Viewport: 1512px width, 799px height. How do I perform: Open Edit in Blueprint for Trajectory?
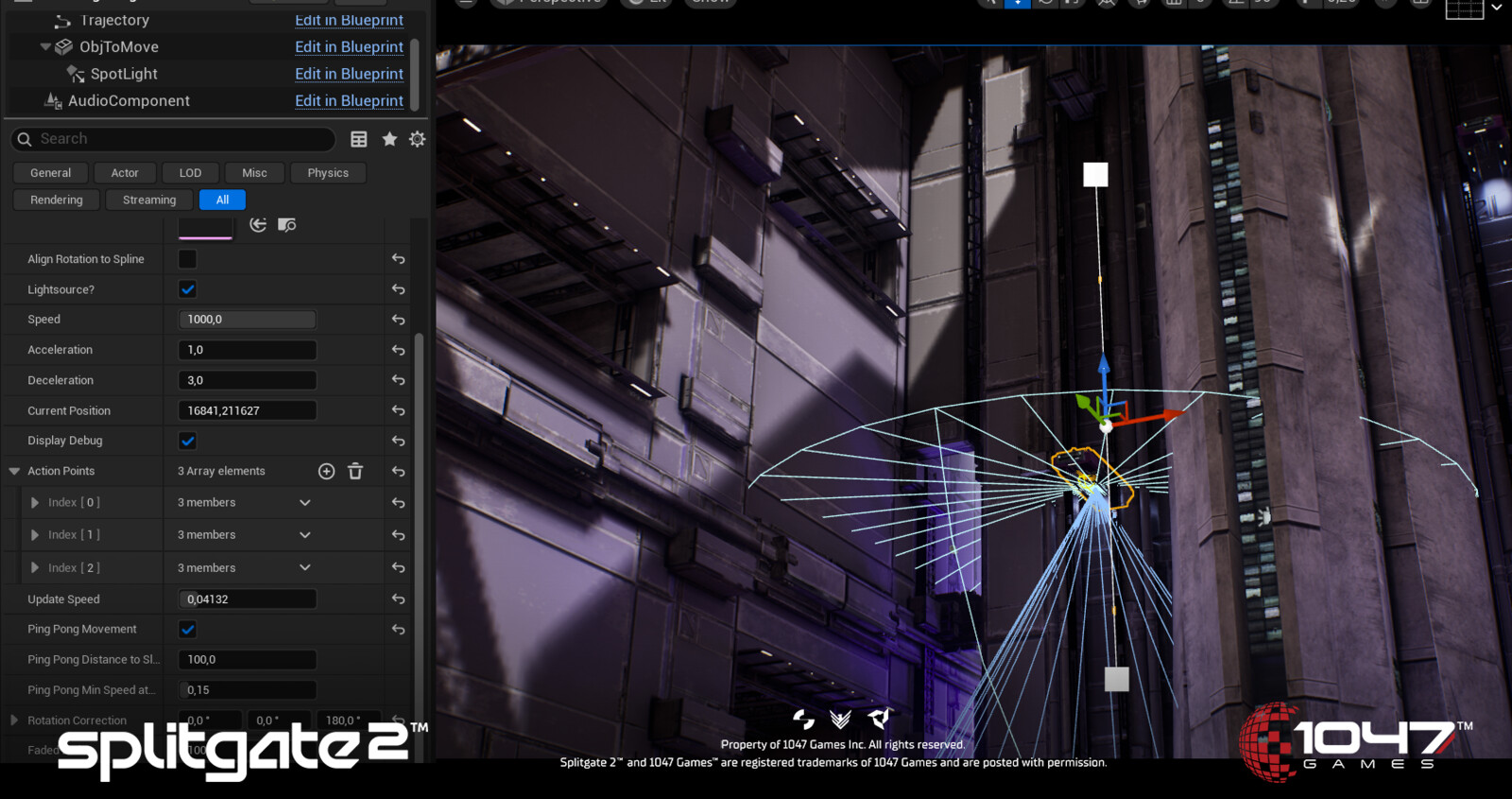(349, 20)
